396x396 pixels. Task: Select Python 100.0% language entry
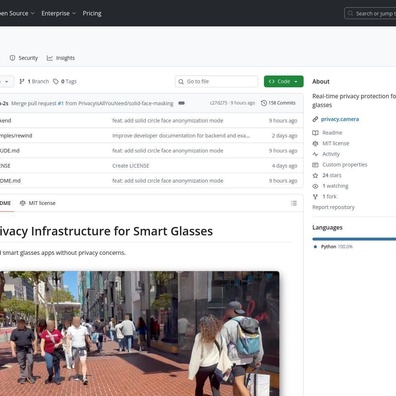(336, 247)
